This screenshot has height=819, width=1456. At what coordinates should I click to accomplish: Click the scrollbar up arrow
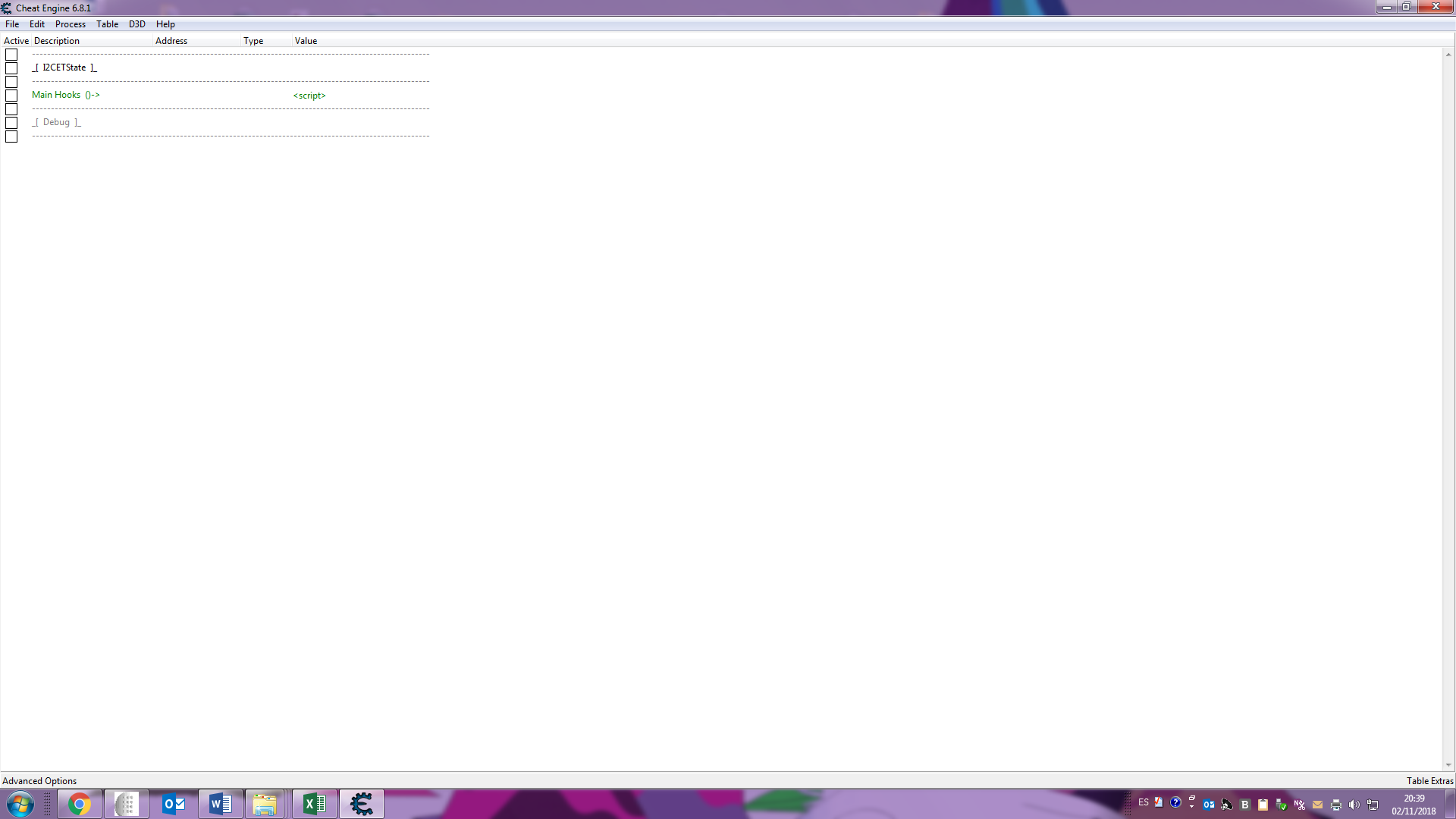[1448, 53]
